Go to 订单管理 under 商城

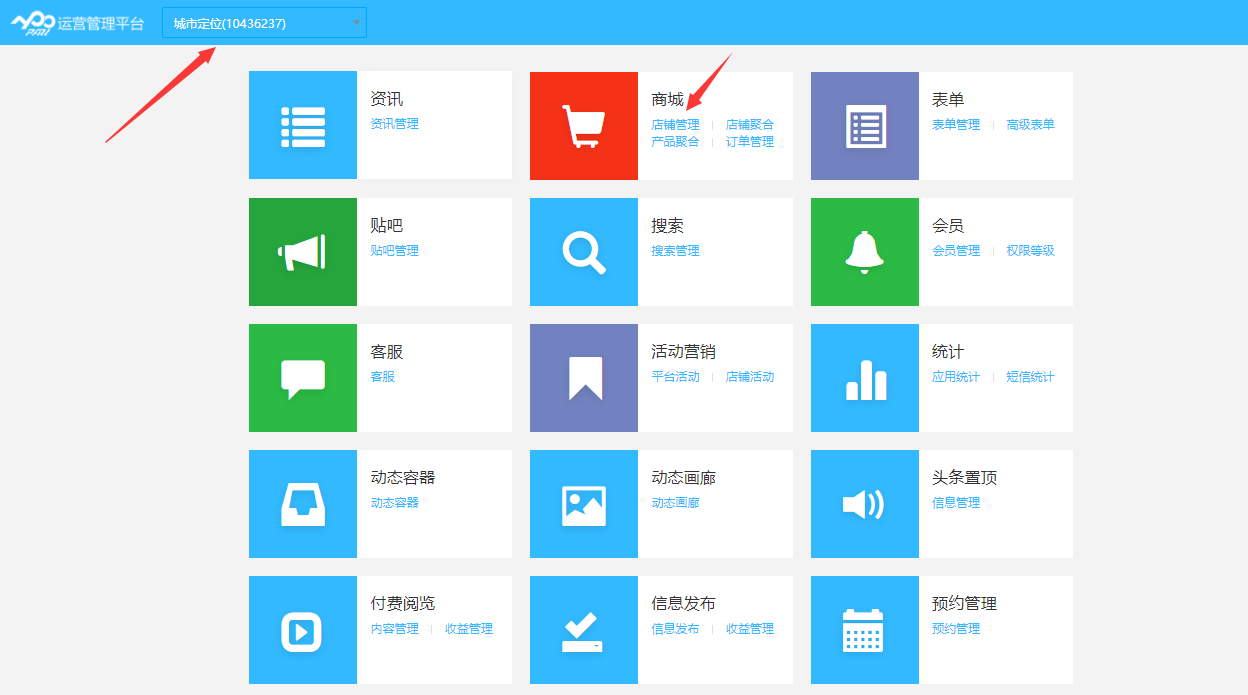click(750, 142)
